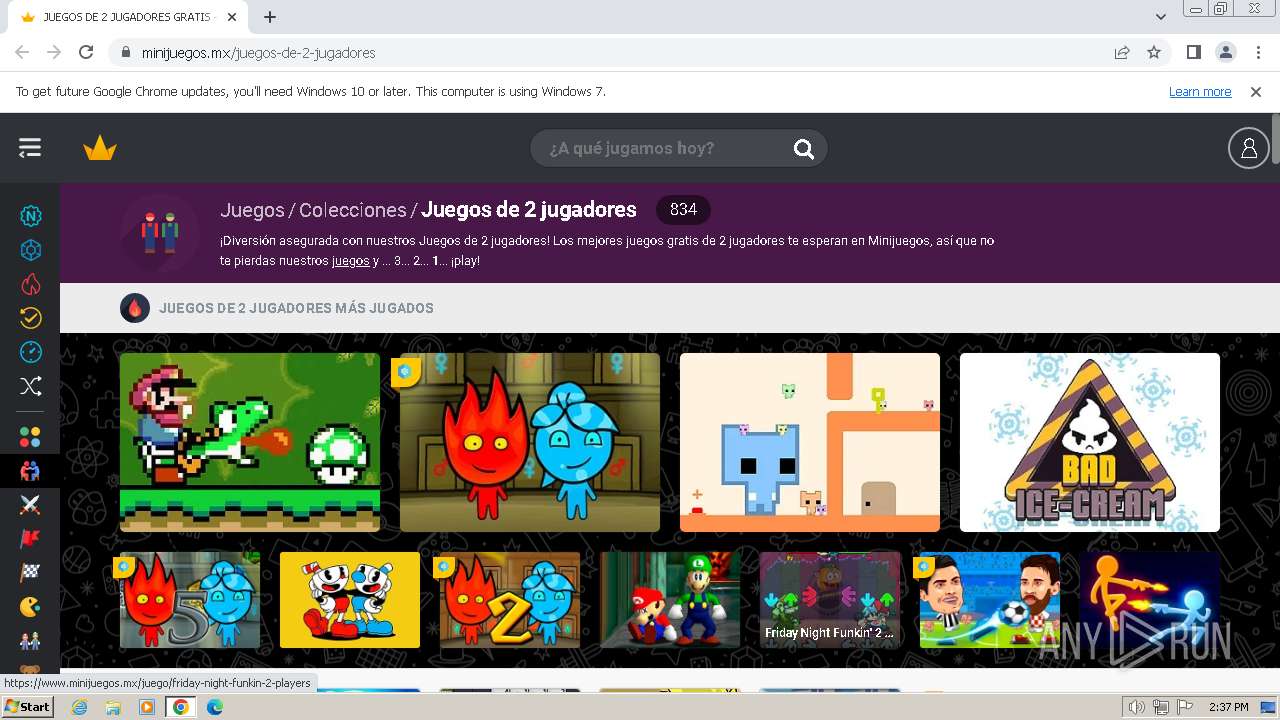Image resolution: width=1280 pixels, height=720 pixels.
Task: Open recently played clock-check icon
Action: pyautogui.click(x=31, y=318)
